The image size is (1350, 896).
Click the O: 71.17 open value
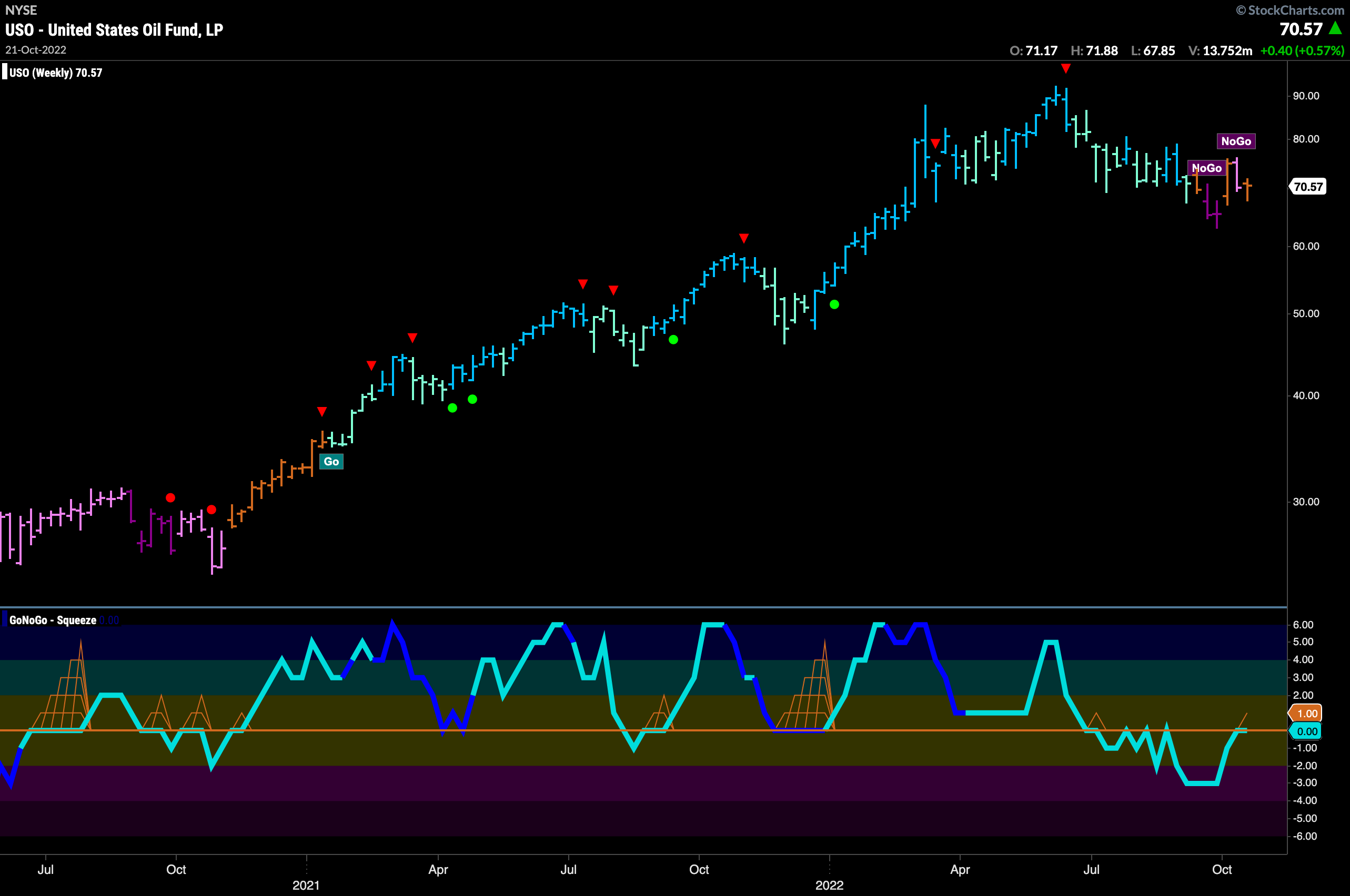1033,51
